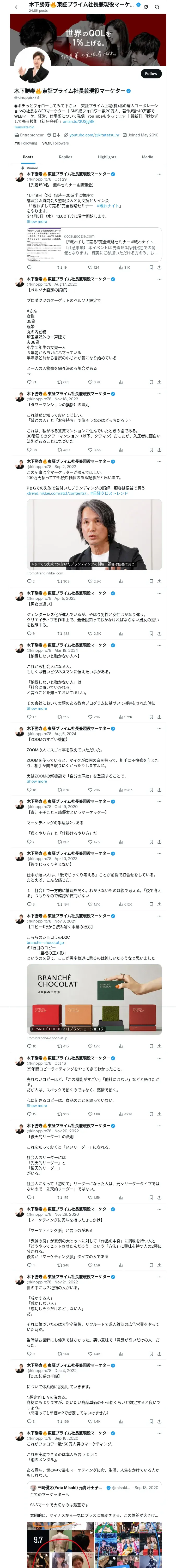Select the Media tab
The height and width of the screenshot is (1568, 176).
148,157
